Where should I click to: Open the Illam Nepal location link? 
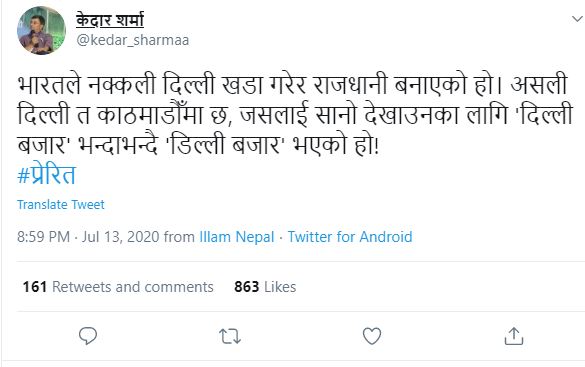[237, 237]
